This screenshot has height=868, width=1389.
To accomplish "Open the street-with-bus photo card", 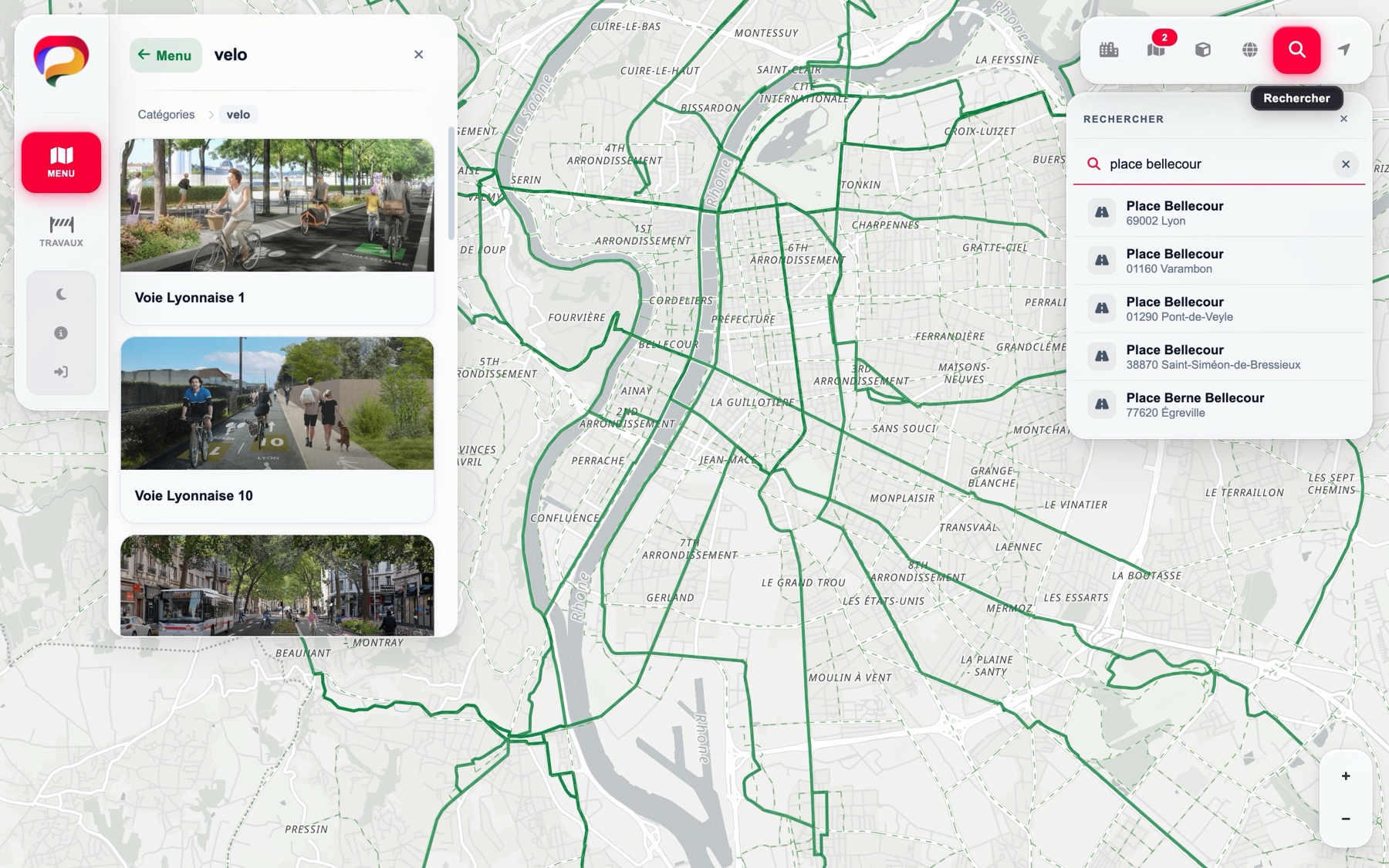I will (277, 586).
